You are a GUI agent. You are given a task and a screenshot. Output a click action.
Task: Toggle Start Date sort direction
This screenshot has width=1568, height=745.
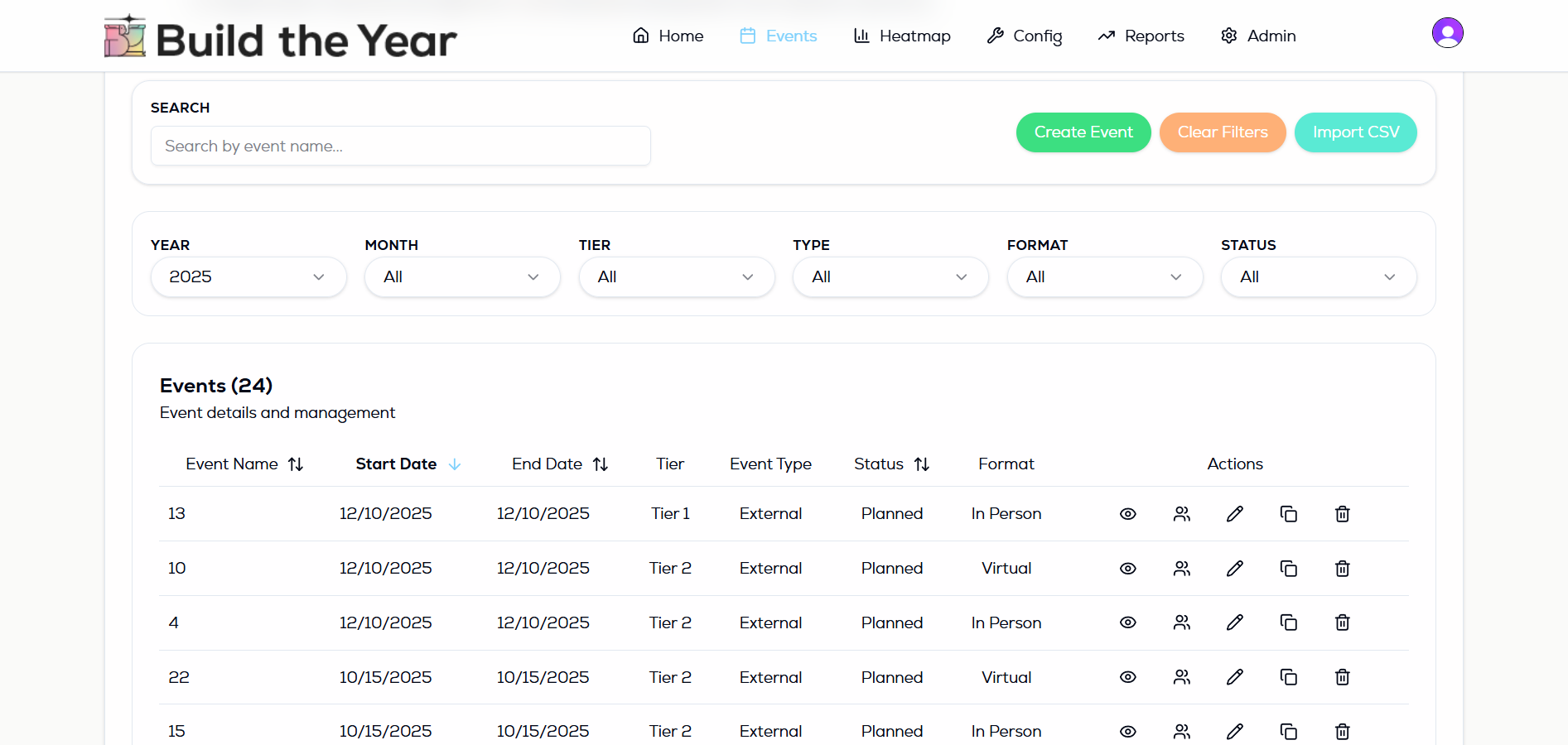click(408, 464)
